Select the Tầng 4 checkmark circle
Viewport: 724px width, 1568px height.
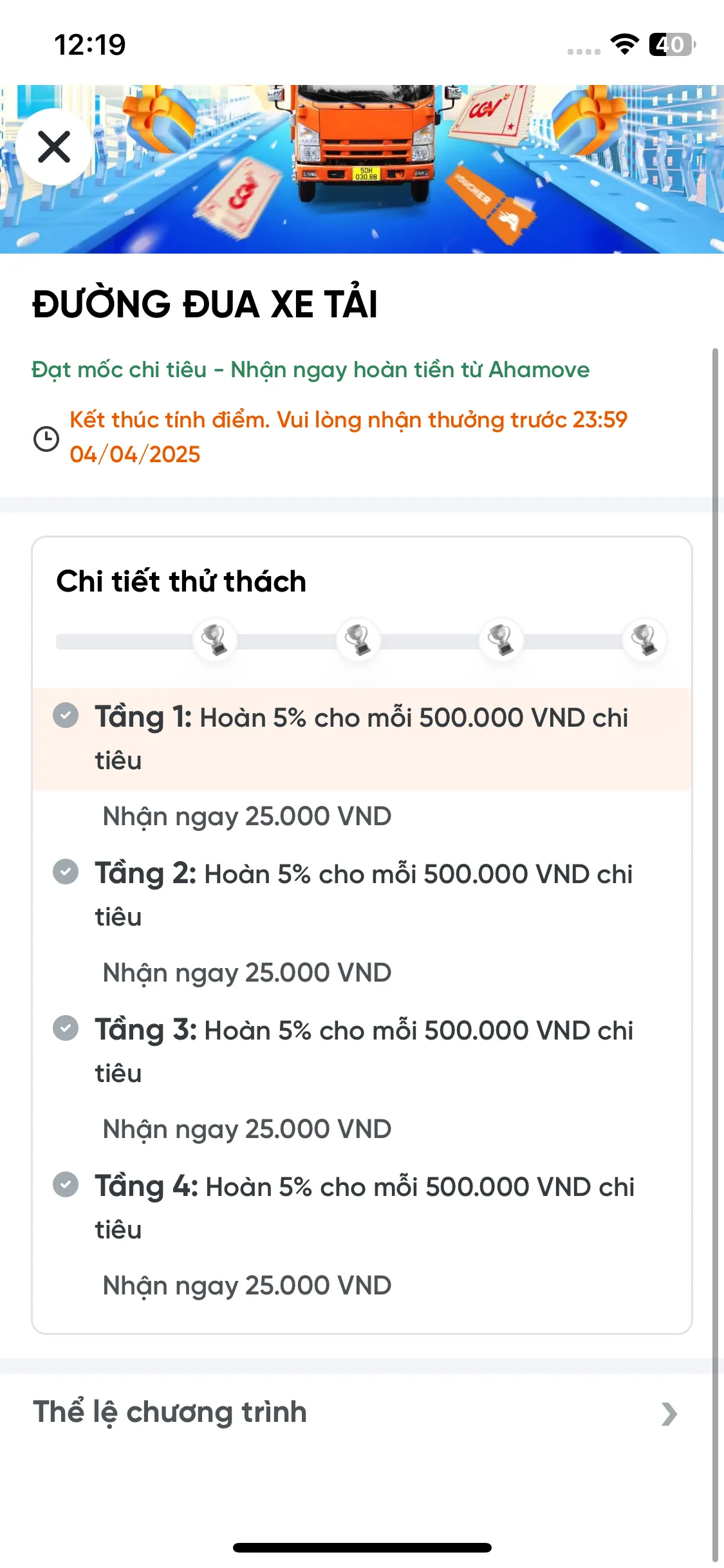(66, 1184)
